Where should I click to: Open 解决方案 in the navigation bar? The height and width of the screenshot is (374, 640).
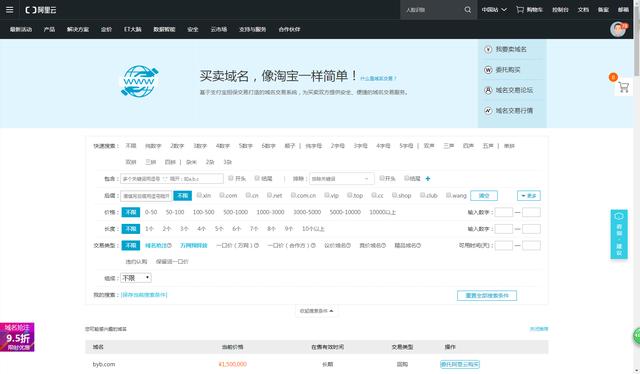click(78, 29)
